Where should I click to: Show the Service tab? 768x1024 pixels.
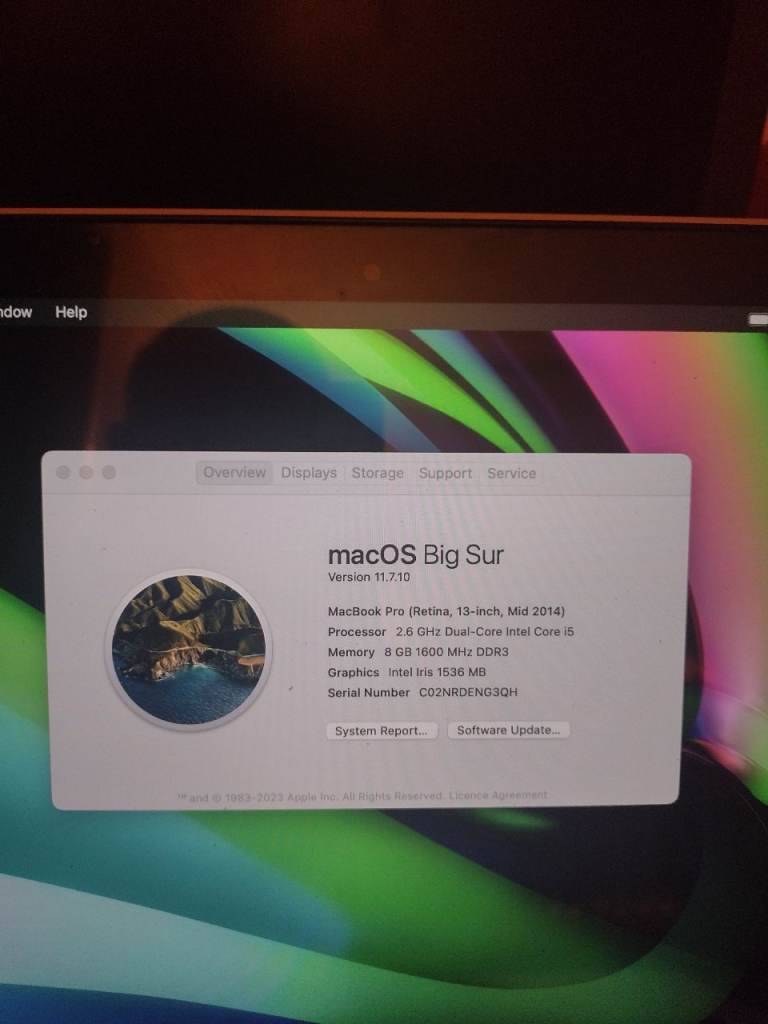511,473
